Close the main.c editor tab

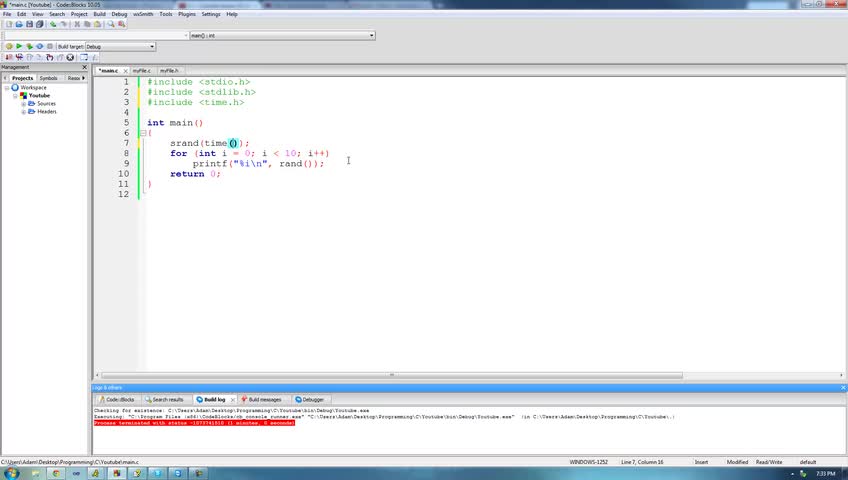coord(125,71)
